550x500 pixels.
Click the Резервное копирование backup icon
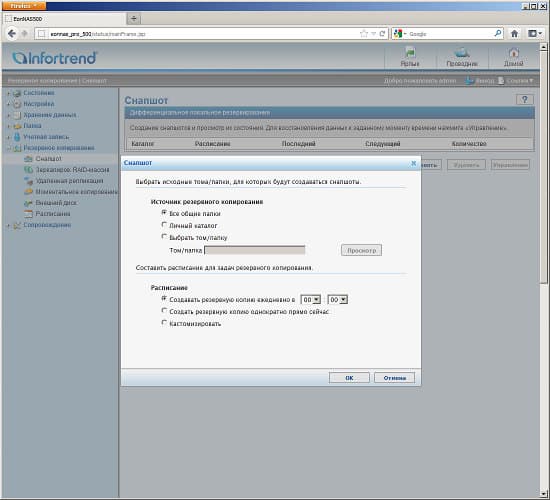[x=17, y=148]
